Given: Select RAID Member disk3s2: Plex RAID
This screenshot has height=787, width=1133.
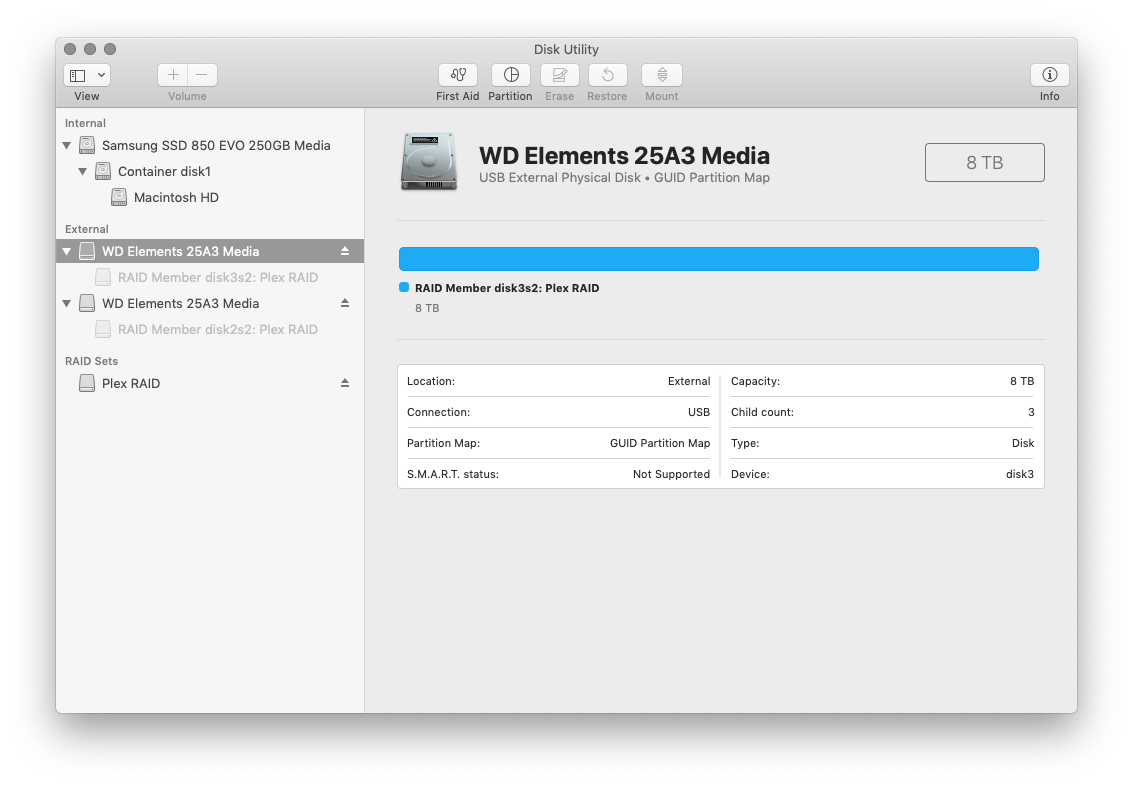Looking at the screenshot, I should point(217,278).
